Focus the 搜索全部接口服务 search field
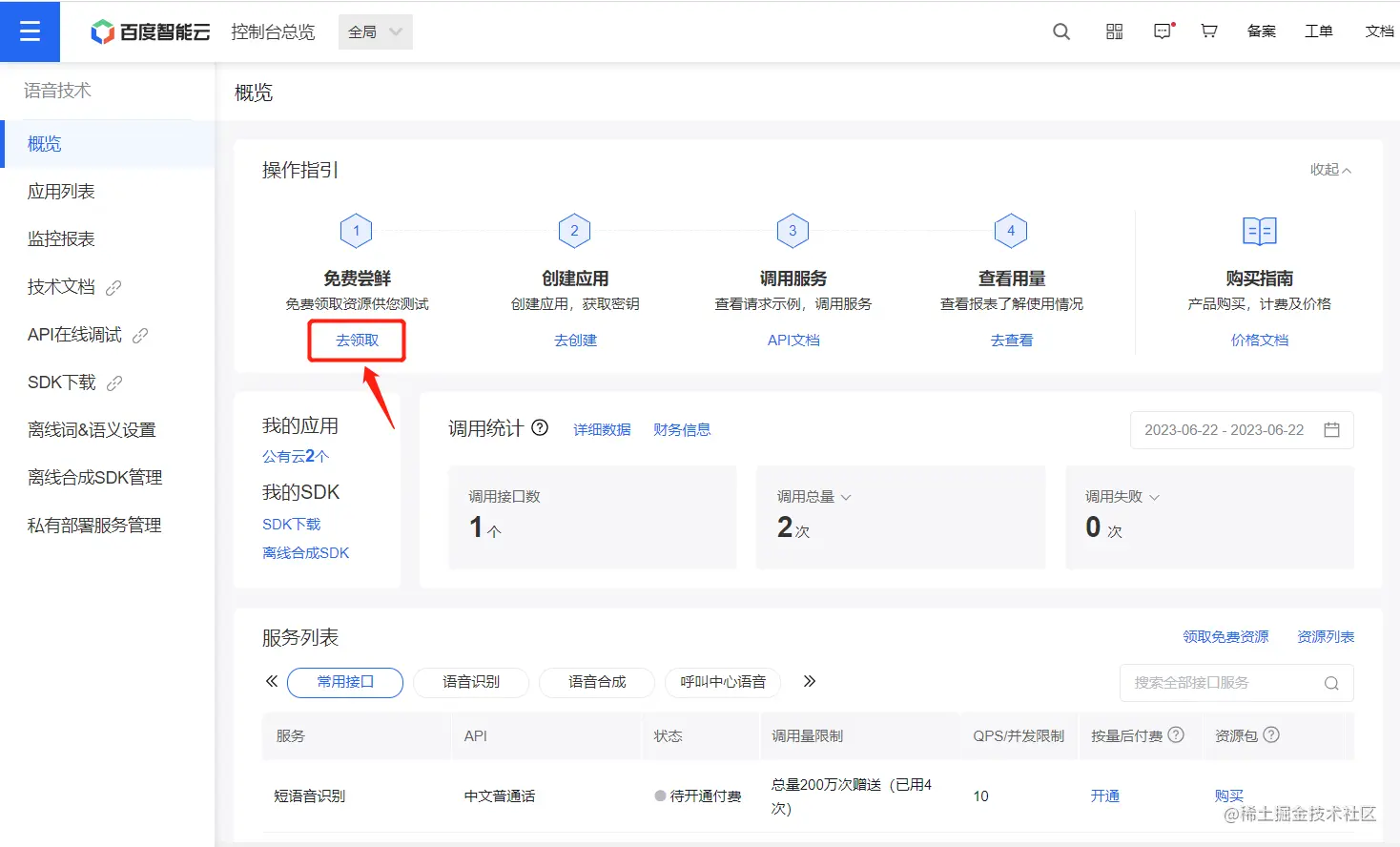Image resolution: width=1400 pixels, height=847 pixels. click(1237, 683)
